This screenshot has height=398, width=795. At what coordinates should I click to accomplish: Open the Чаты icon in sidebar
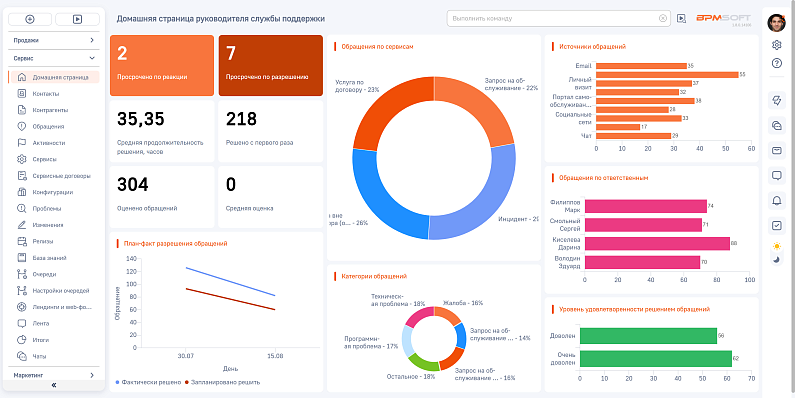[21, 356]
